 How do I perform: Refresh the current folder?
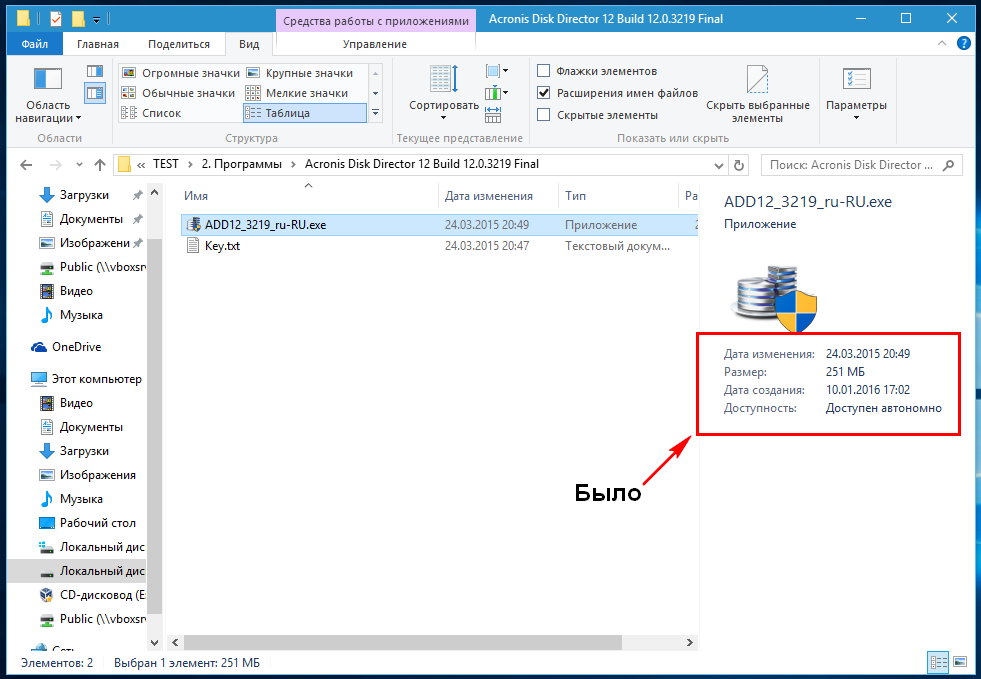[739, 165]
